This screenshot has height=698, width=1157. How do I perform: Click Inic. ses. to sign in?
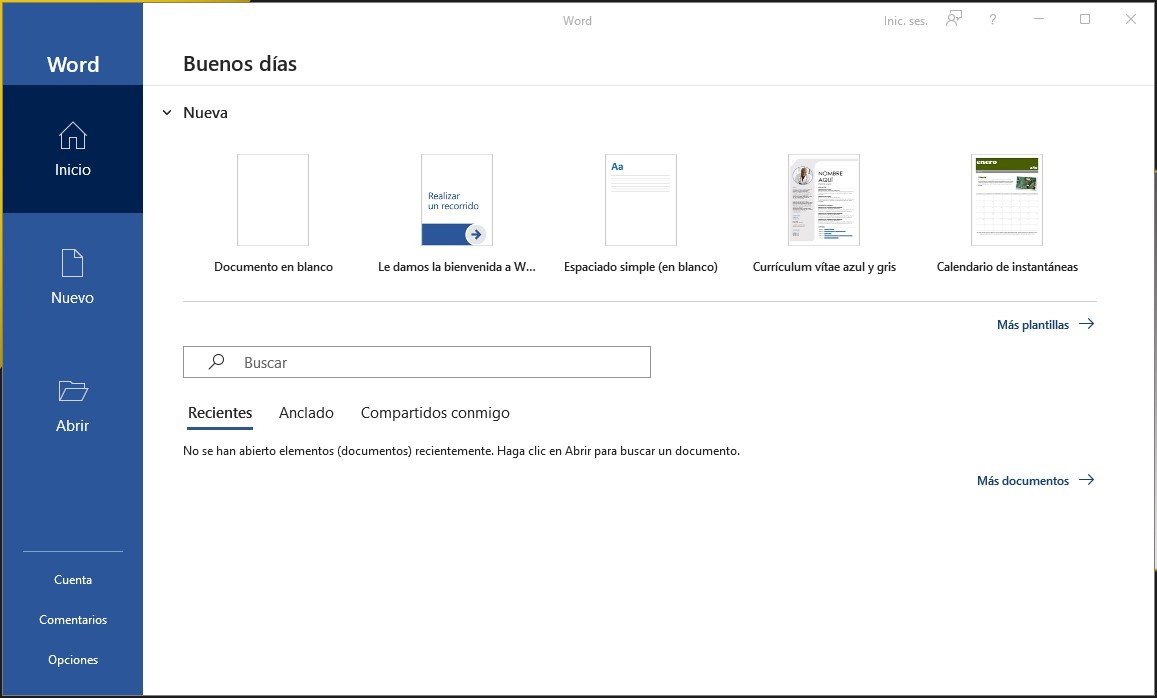tap(905, 21)
